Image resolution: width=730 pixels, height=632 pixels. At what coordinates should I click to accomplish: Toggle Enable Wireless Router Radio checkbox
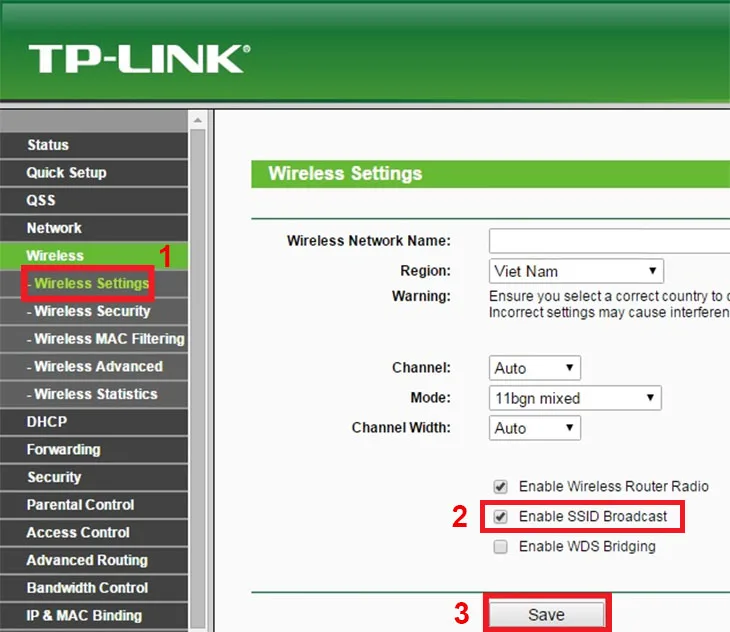[x=500, y=487]
